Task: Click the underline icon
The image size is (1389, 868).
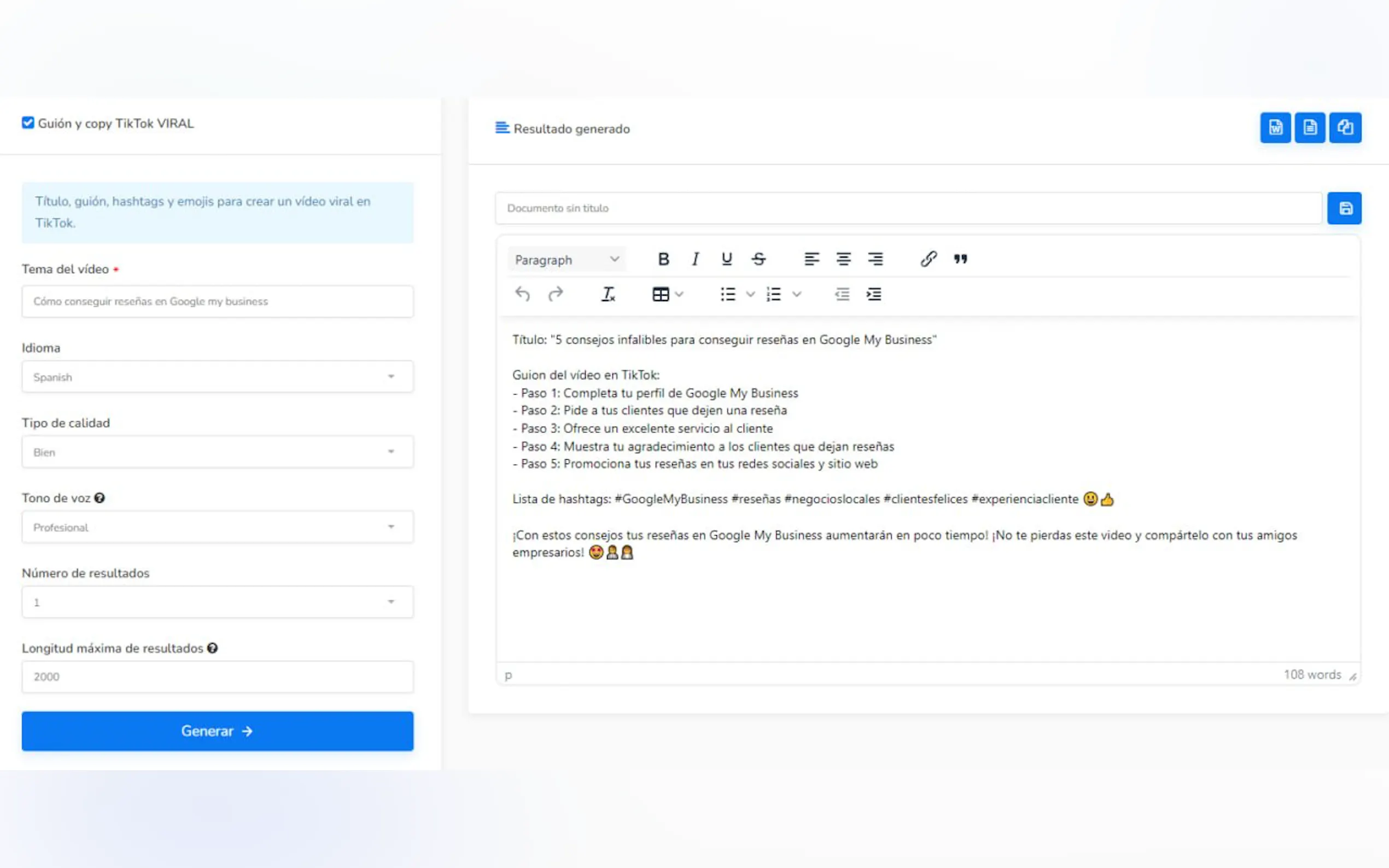Action: coord(726,260)
